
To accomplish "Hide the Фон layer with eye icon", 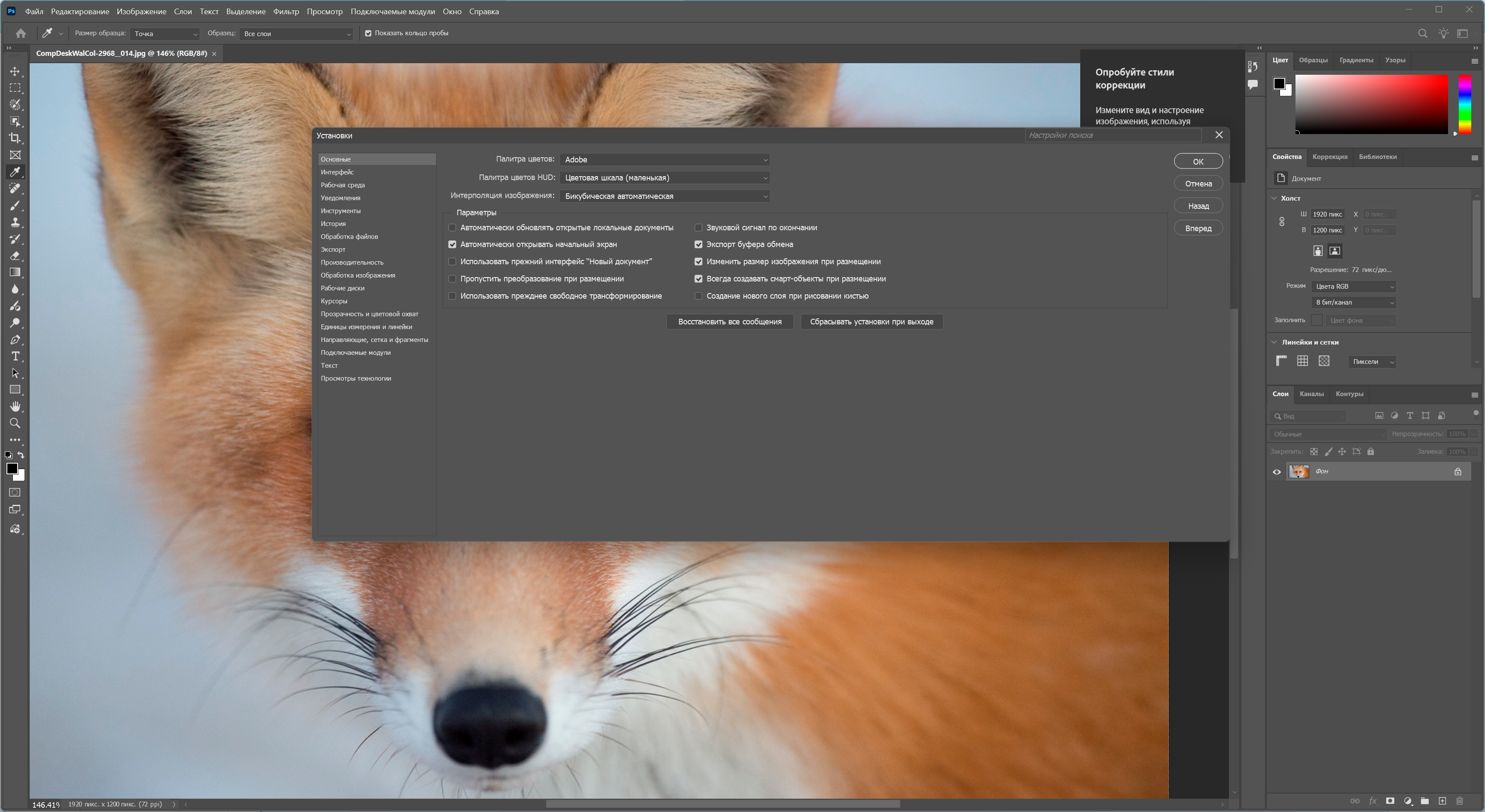I will (x=1276, y=472).
